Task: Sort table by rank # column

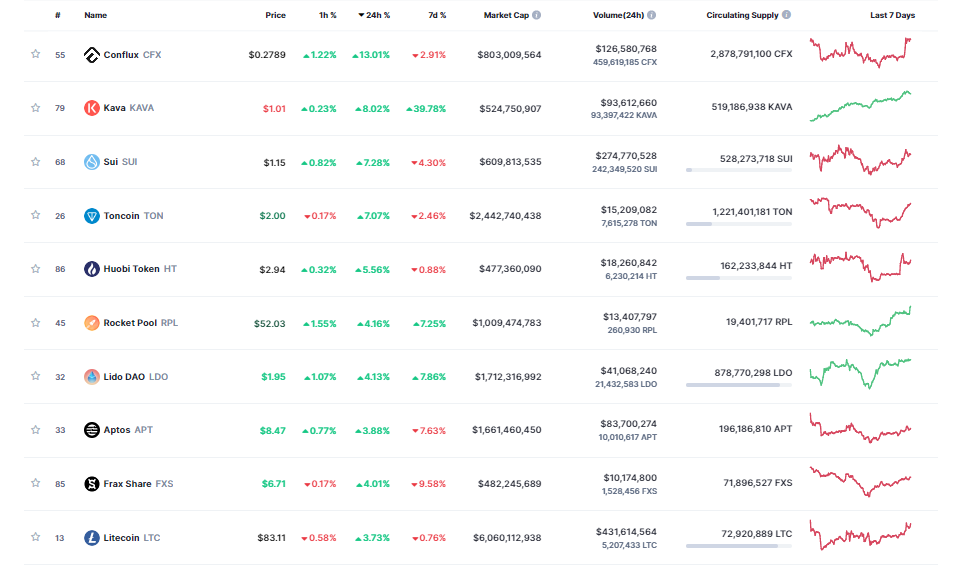Action: [58, 15]
